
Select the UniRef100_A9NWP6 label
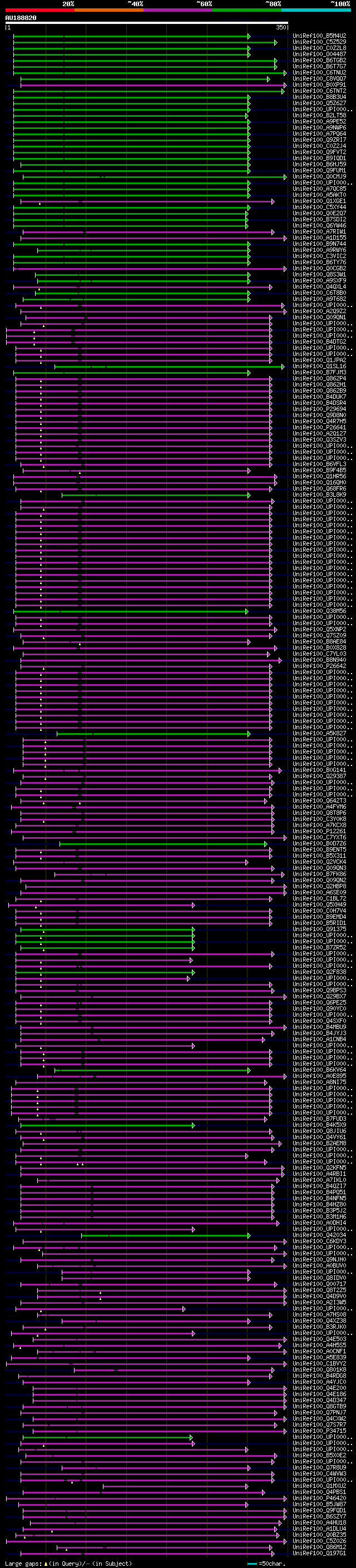click(x=319, y=127)
